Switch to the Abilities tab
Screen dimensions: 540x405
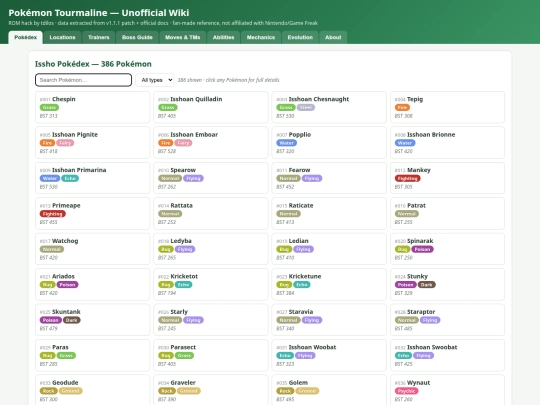coord(224,37)
